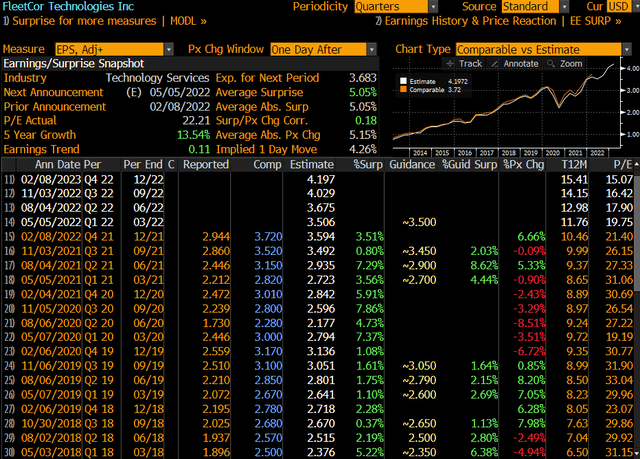Click the %Guid Surp column header
The width and height of the screenshot is (640, 459).
(469, 165)
